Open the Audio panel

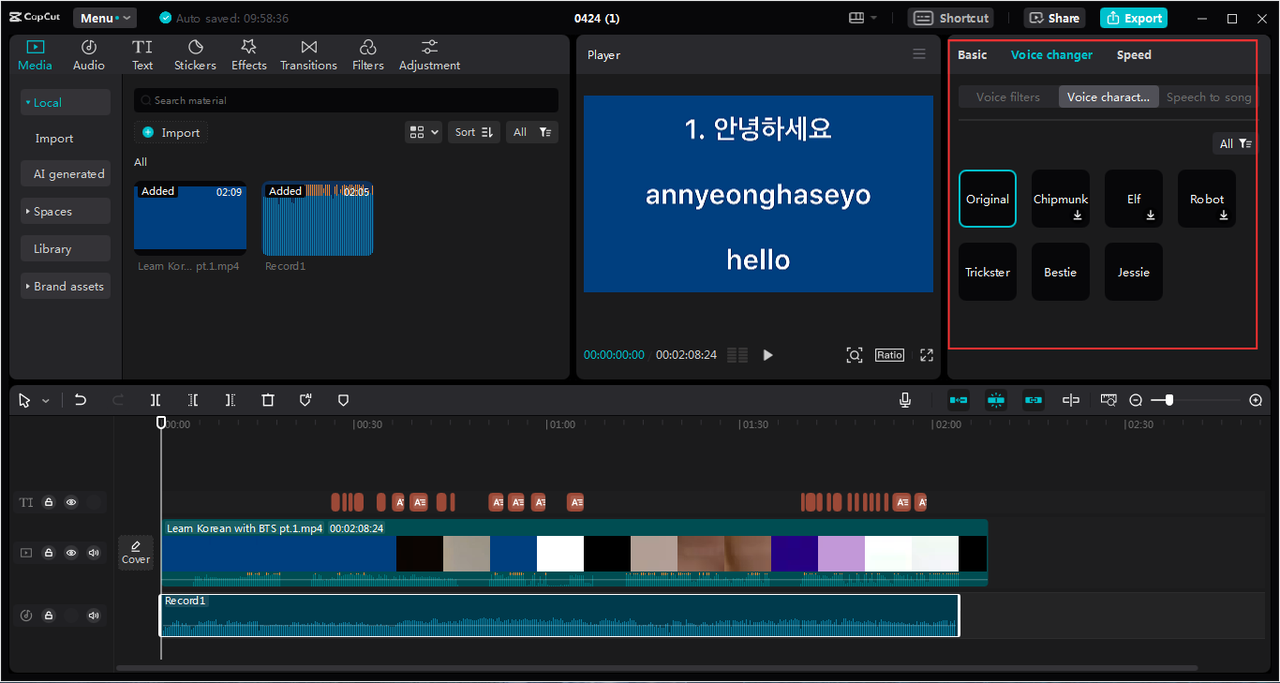point(88,55)
